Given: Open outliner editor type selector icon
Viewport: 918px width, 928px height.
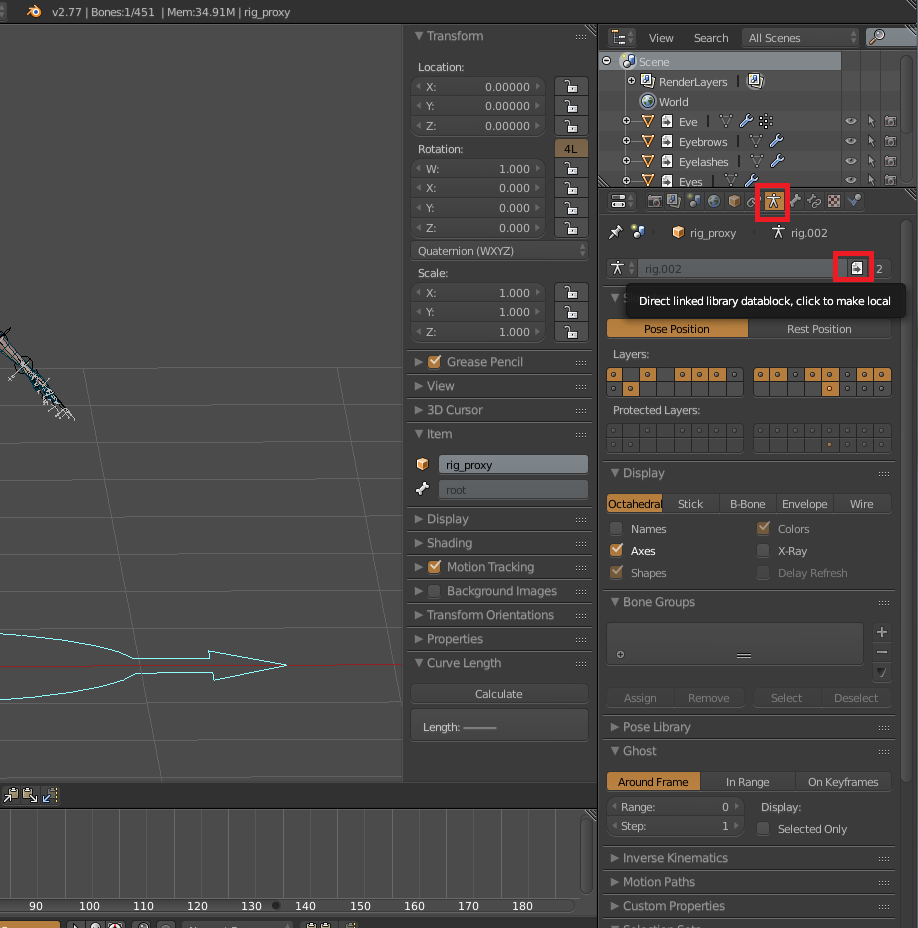Looking at the screenshot, I should 622,38.
